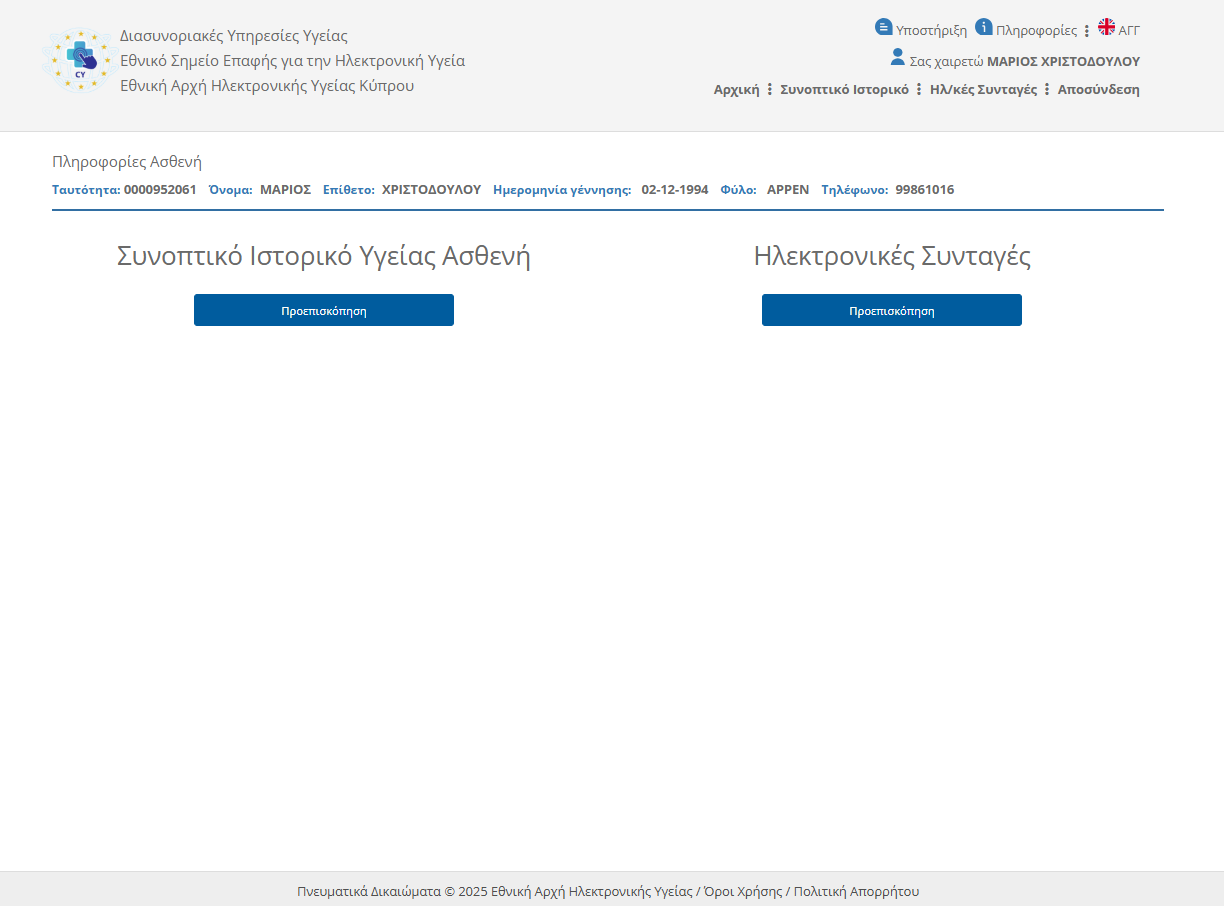
Task: Click the Cyprus eHealth portal logo
Action: point(79,59)
